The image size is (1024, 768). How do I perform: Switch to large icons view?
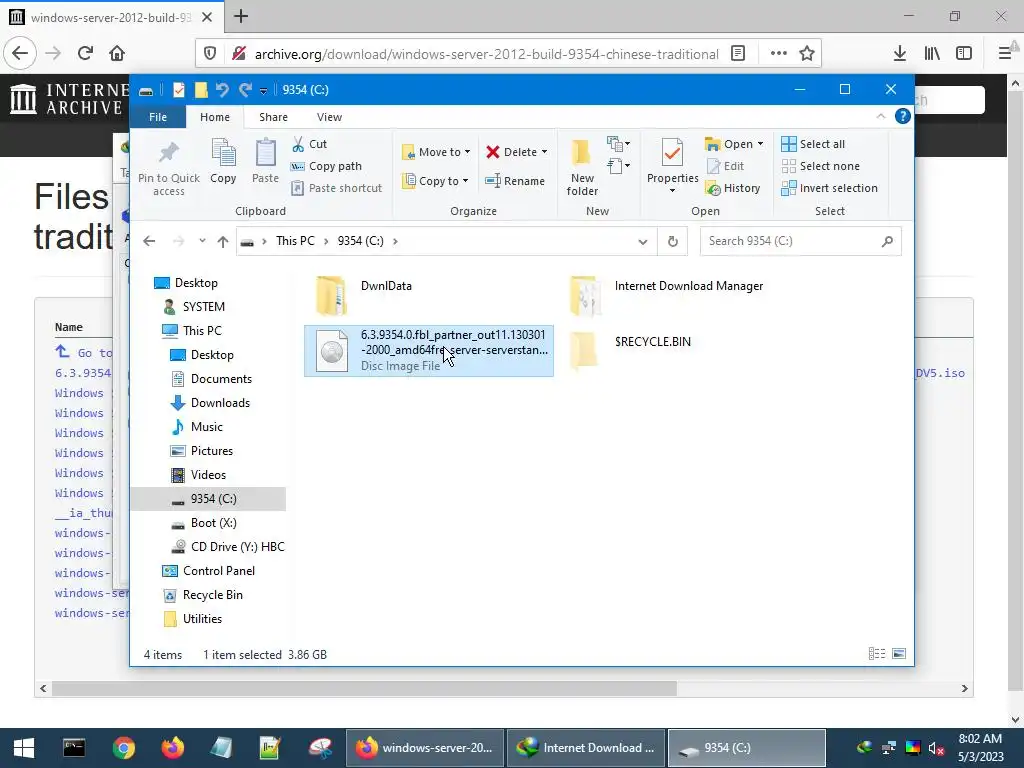tap(899, 654)
